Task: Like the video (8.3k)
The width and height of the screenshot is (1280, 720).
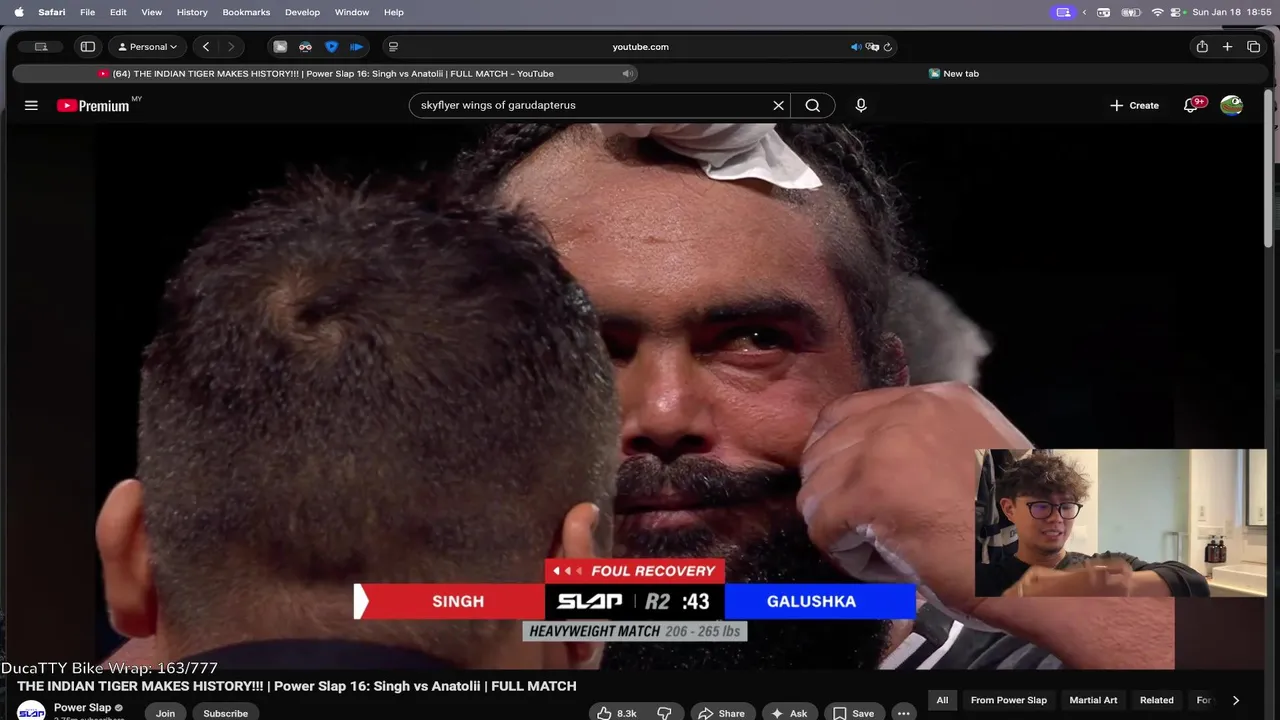Action: 618,713
